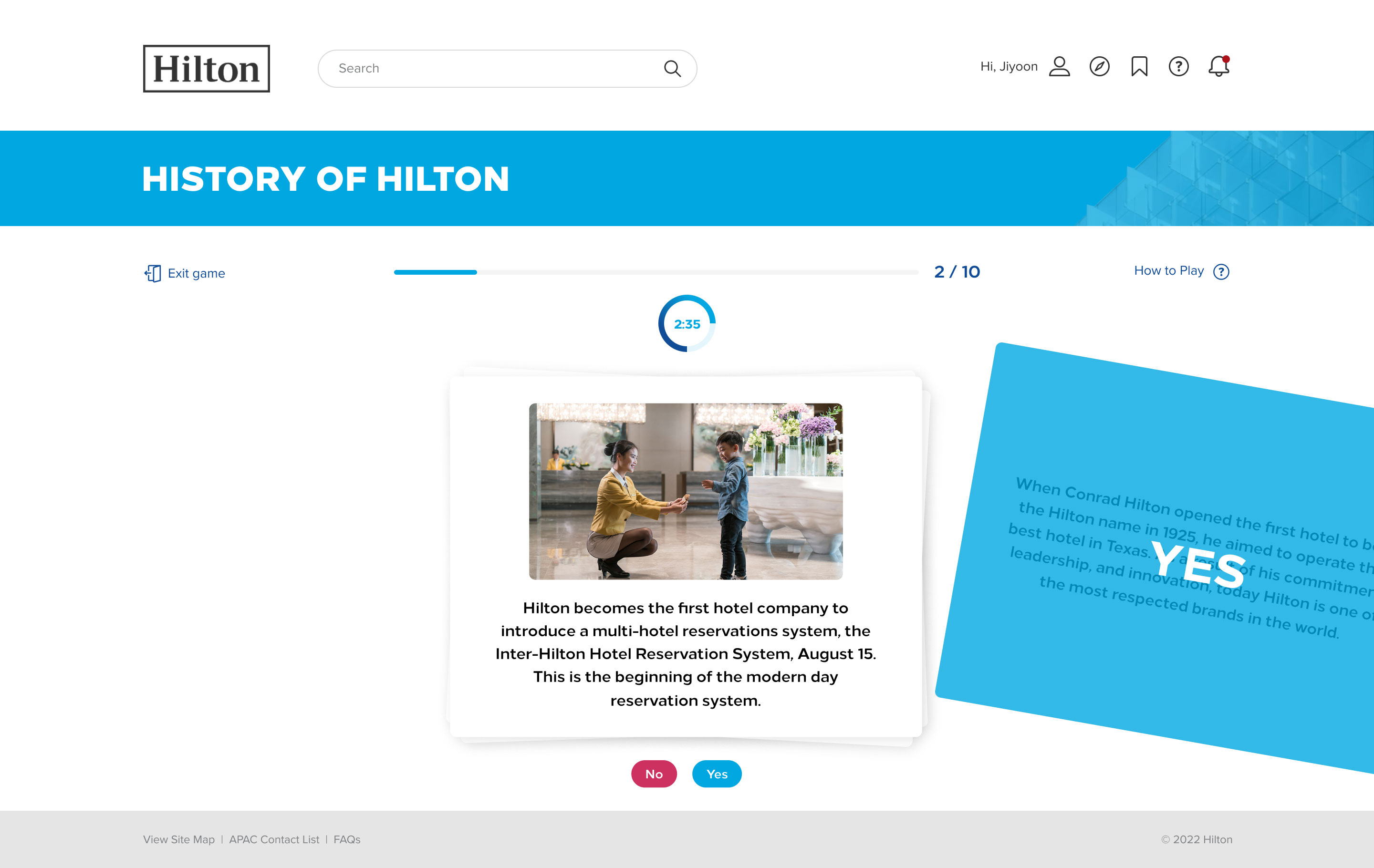Open the bookmark icon in header
The height and width of the screenshot is (868, 1374).
click(1139, 66)
